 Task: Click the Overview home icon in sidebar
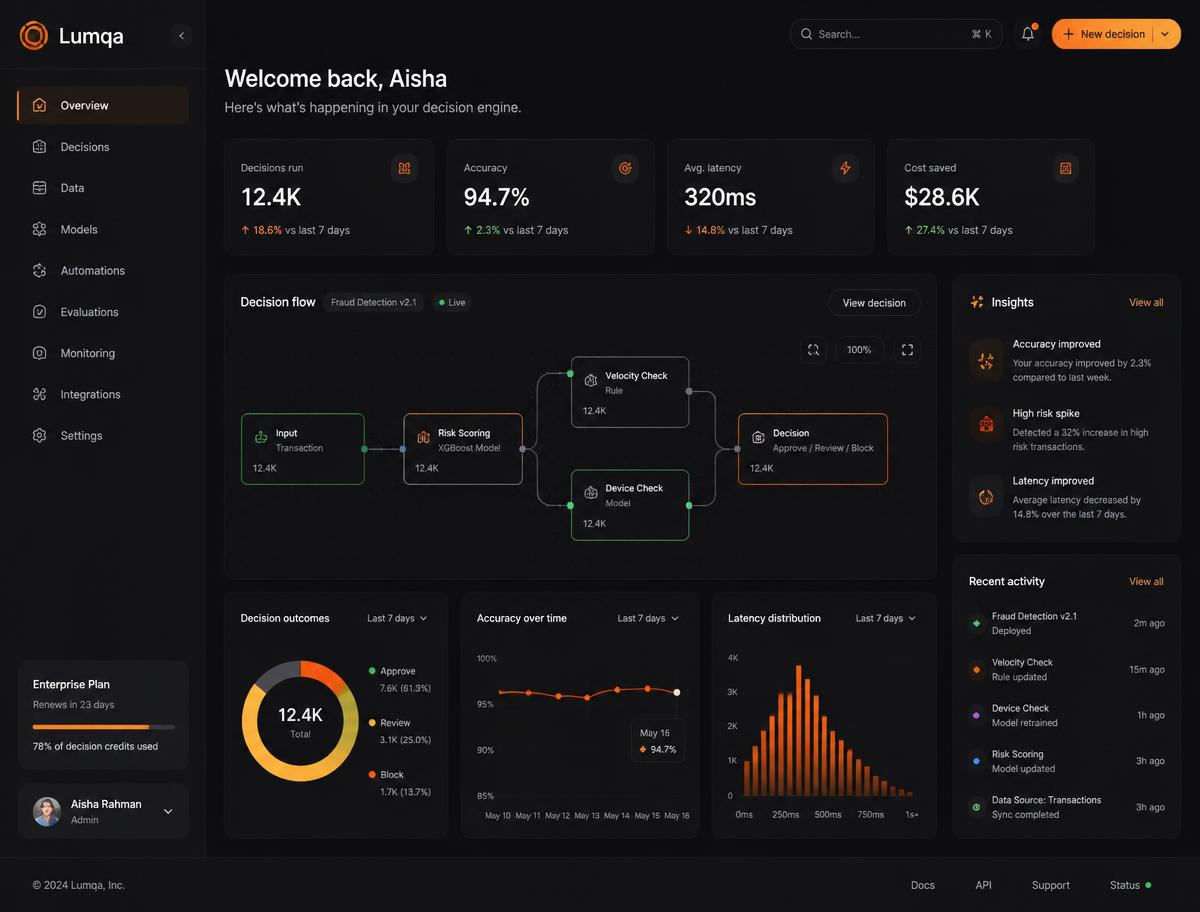pyautogui.click(x=40, y=105)
